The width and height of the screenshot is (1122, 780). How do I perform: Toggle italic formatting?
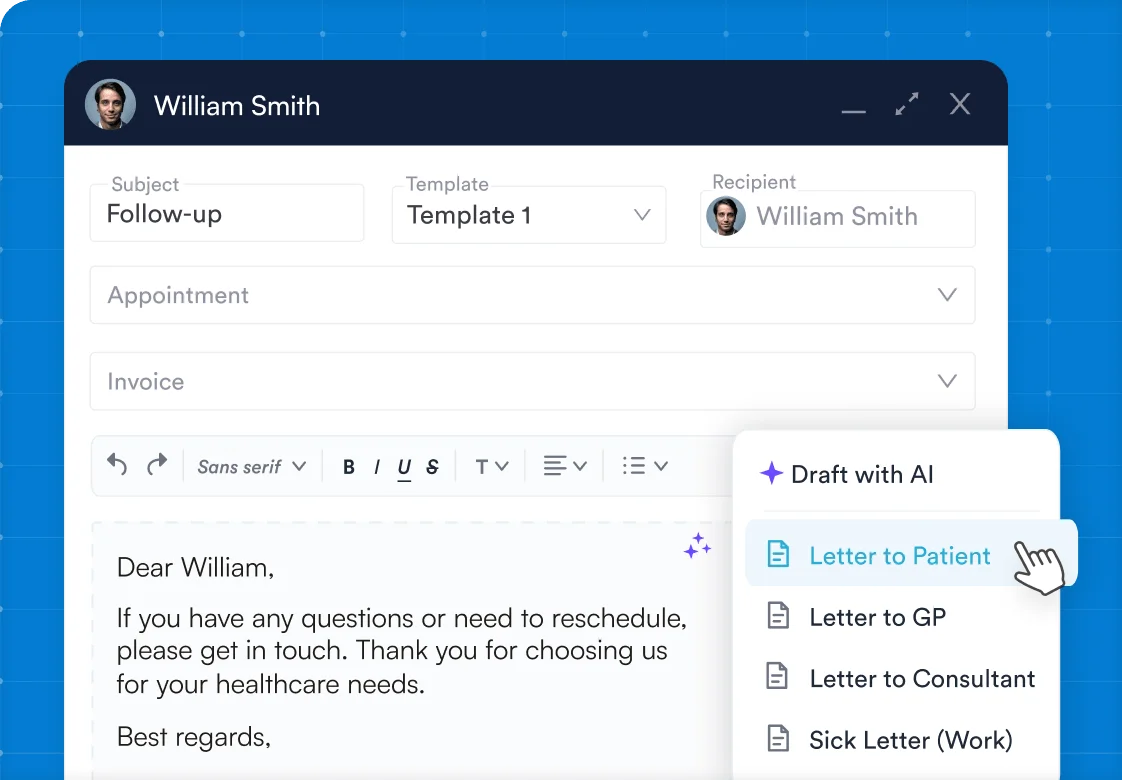point(376,467)
